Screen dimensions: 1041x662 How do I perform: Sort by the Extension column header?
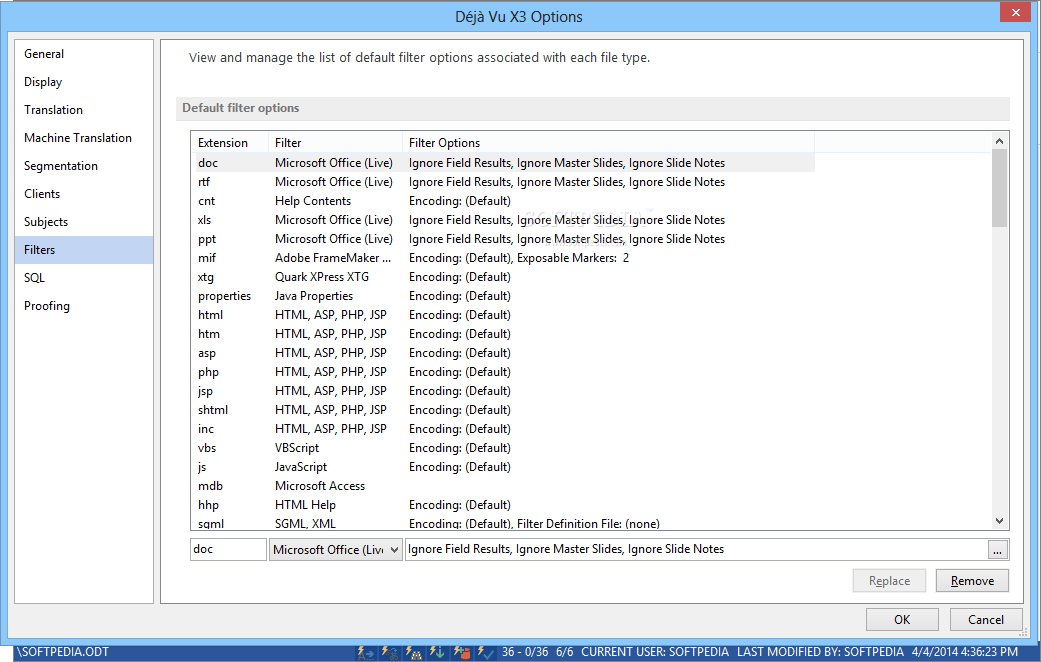230,143
